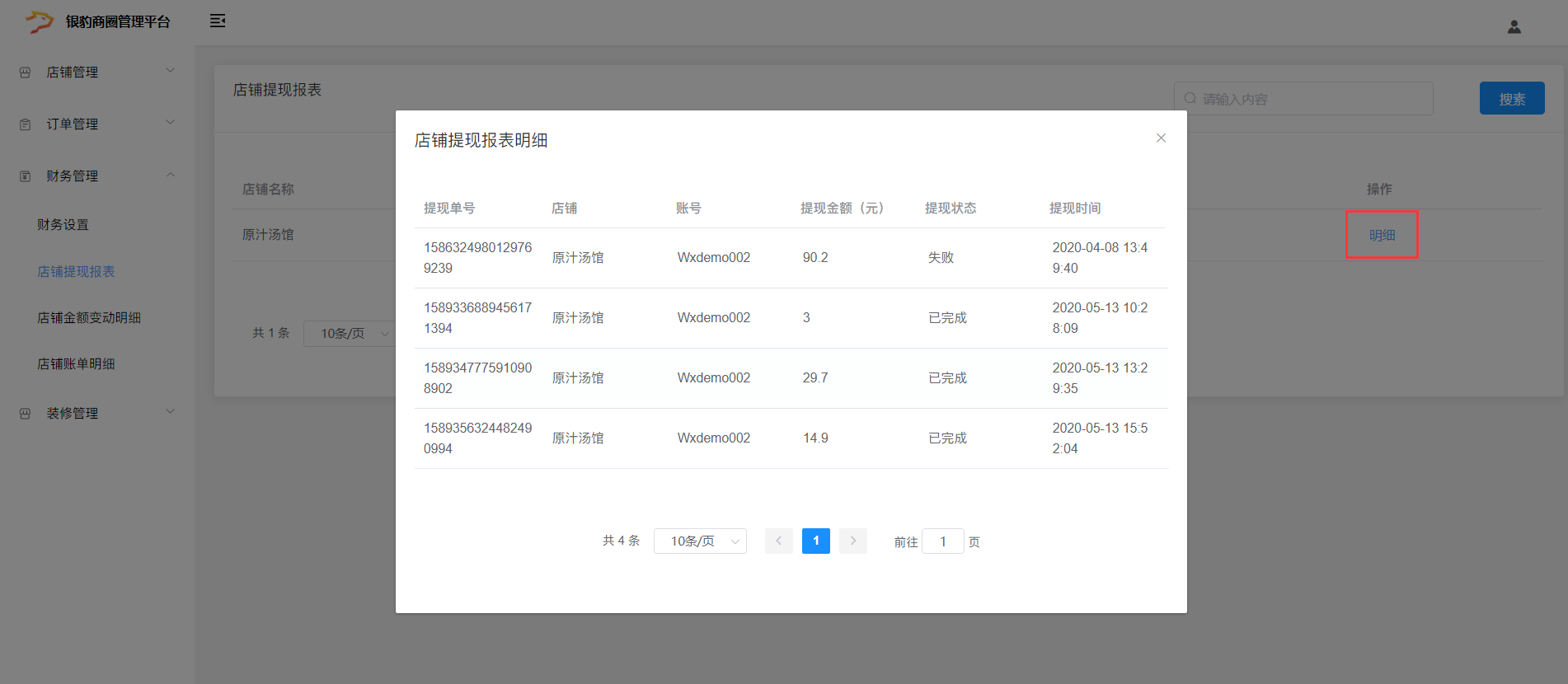Screen dimensions: 1568x684
Task: Collapse the 财务管理 menu chevron
Action: 171,175
